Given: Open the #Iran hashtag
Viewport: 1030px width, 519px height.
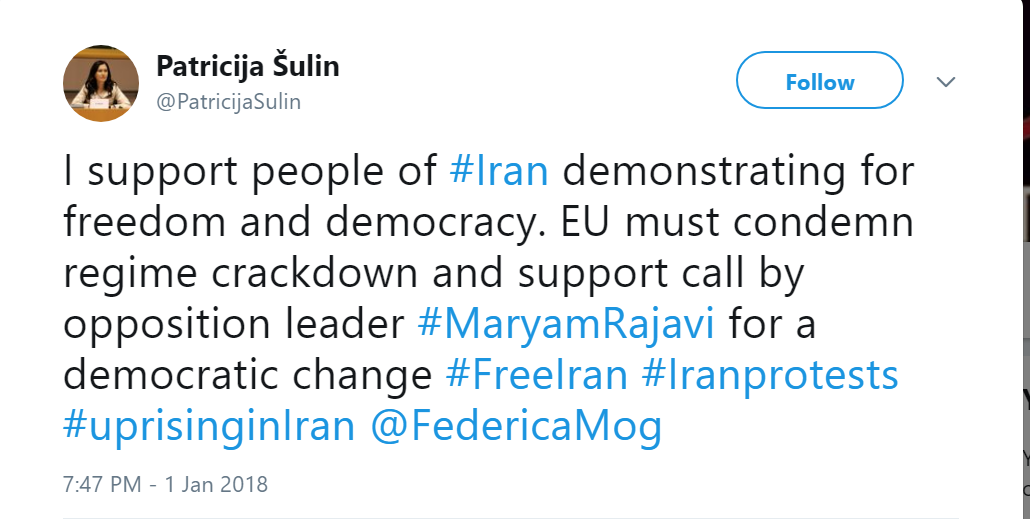Looking at the screenshot, I should pos(499,171).
